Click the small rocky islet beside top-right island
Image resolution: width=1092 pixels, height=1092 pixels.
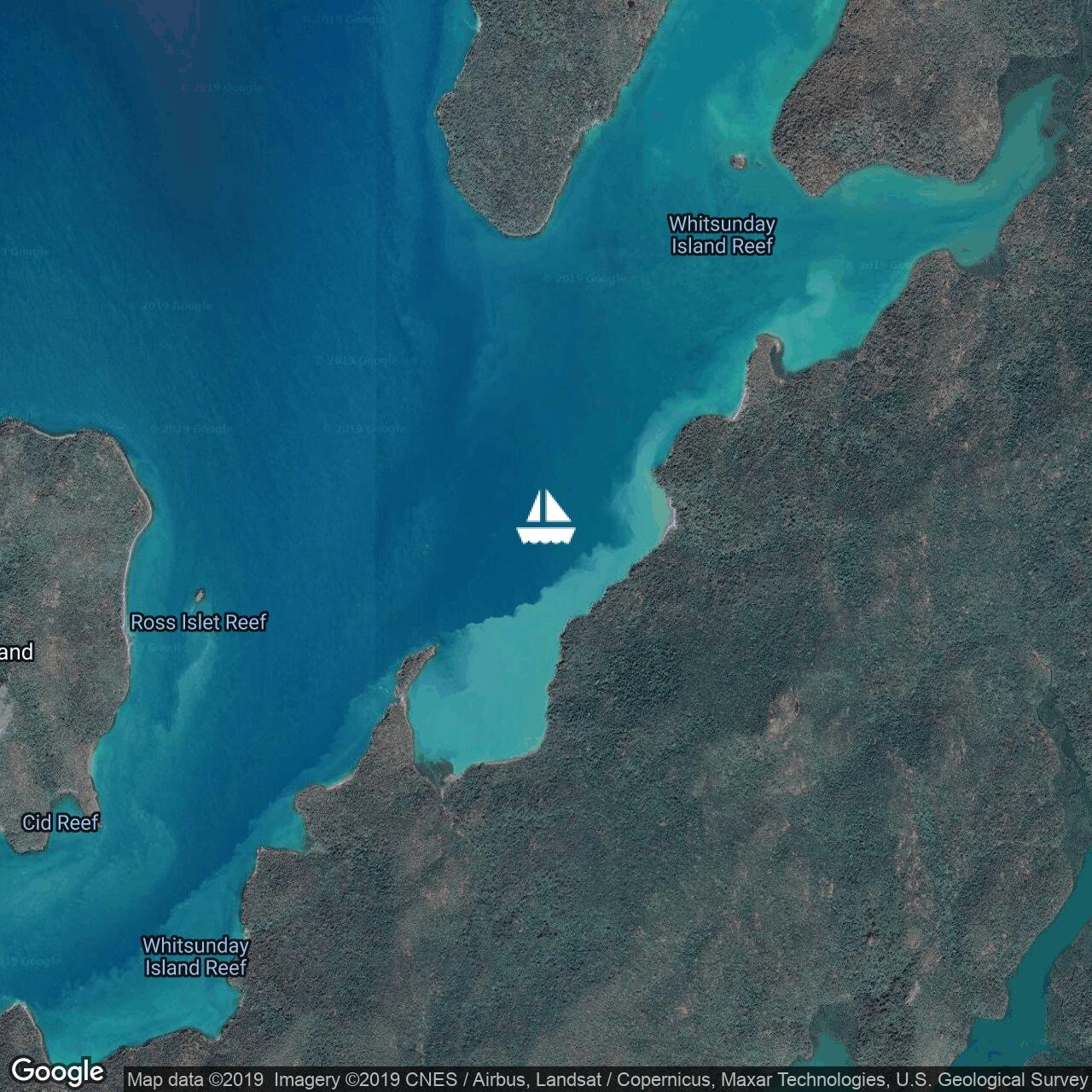738,160
